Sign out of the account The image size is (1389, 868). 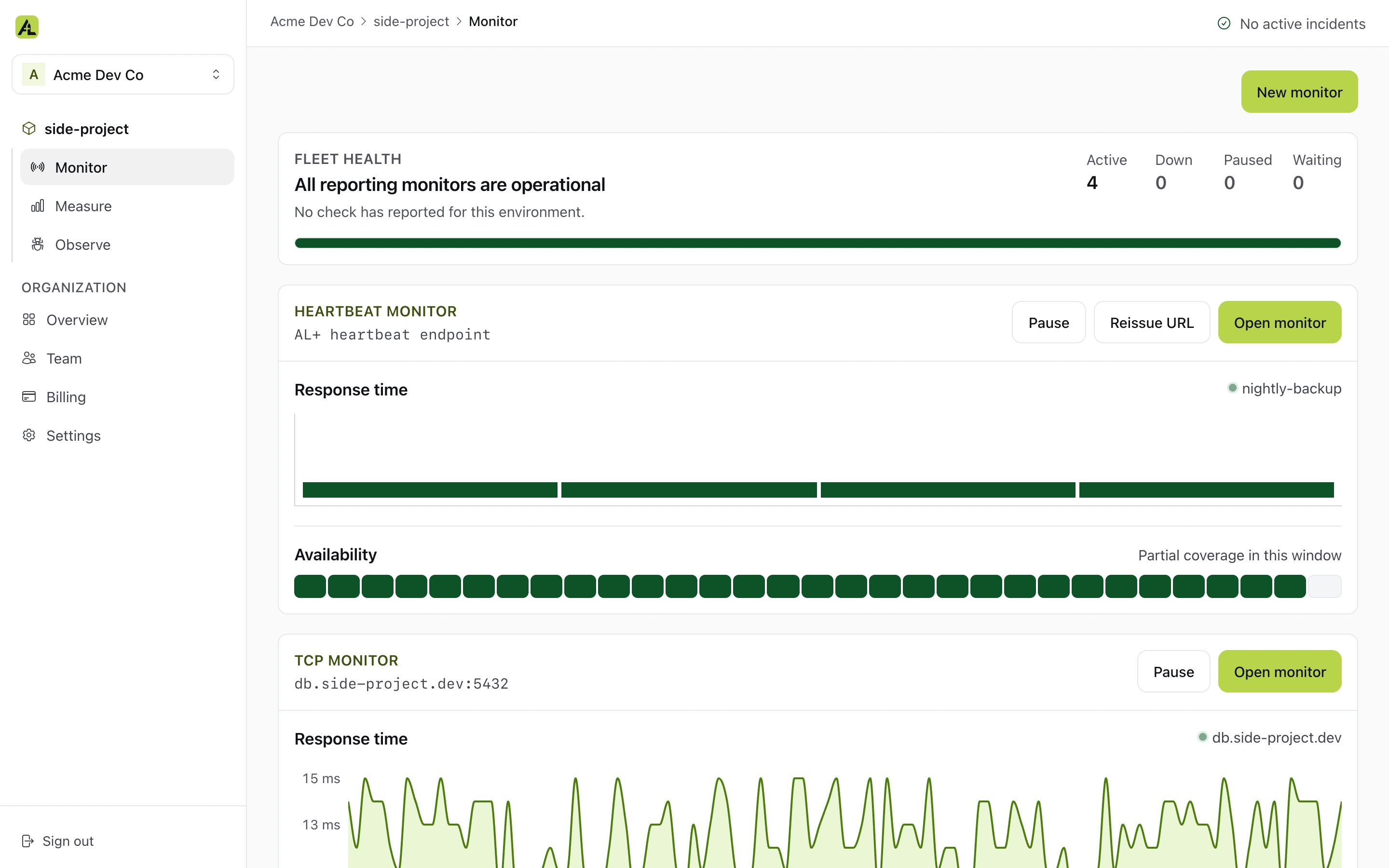(57, 841)
